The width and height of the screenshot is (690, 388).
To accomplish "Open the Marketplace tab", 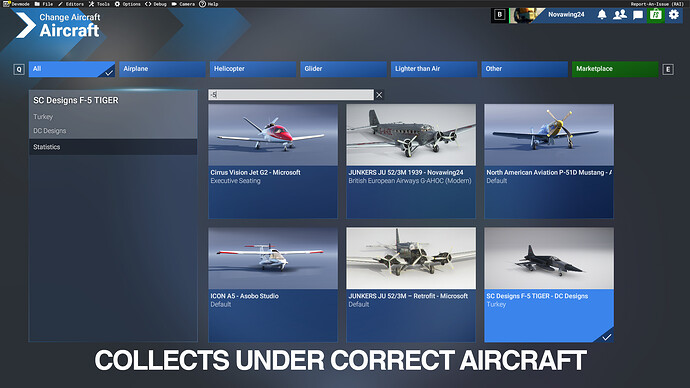I will click(x=615, y=69).
